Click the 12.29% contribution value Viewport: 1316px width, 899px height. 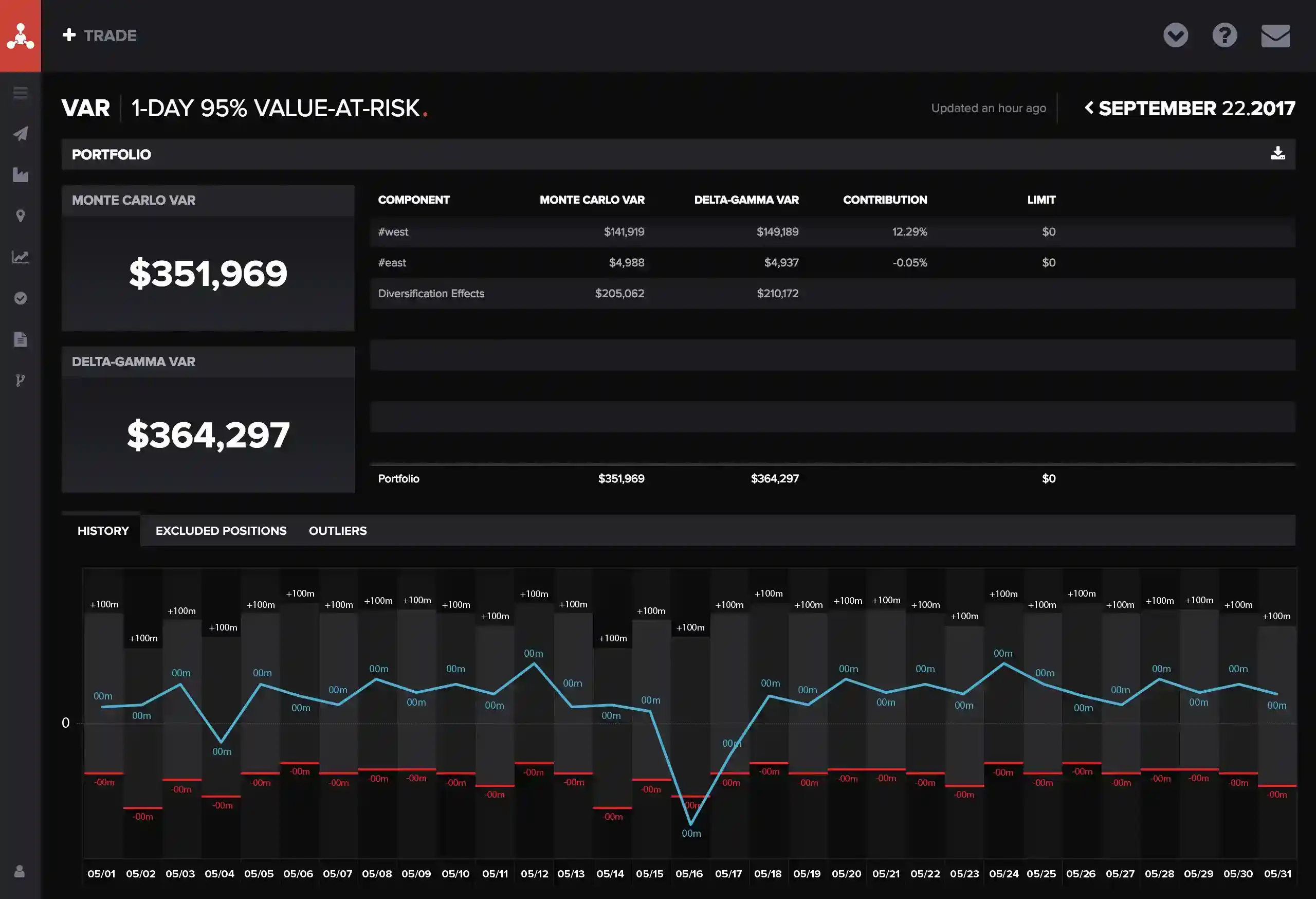point(909,231)
